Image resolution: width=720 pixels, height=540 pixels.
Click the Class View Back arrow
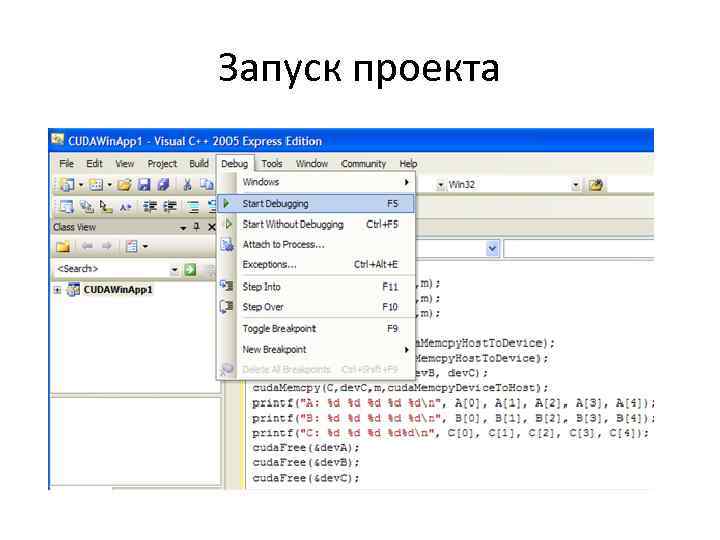click(x=87, y=246)
